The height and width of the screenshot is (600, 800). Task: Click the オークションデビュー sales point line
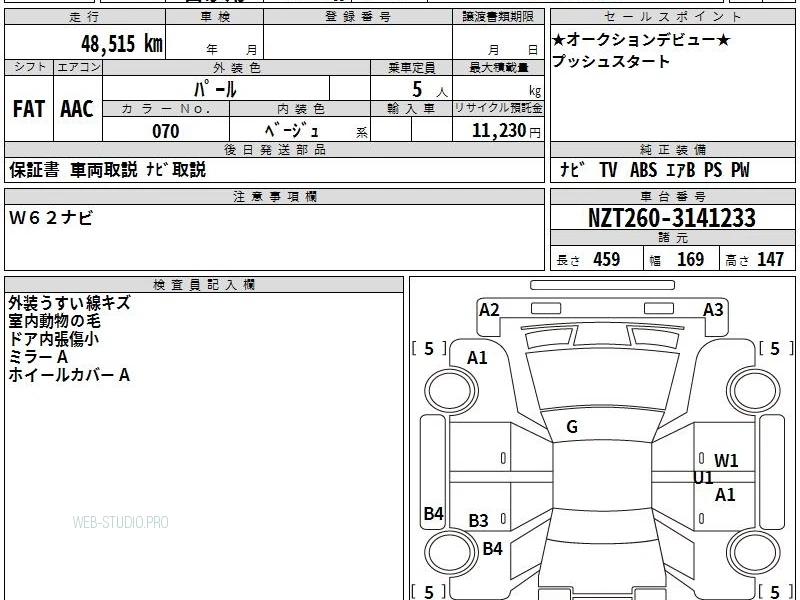pos(641,40)
